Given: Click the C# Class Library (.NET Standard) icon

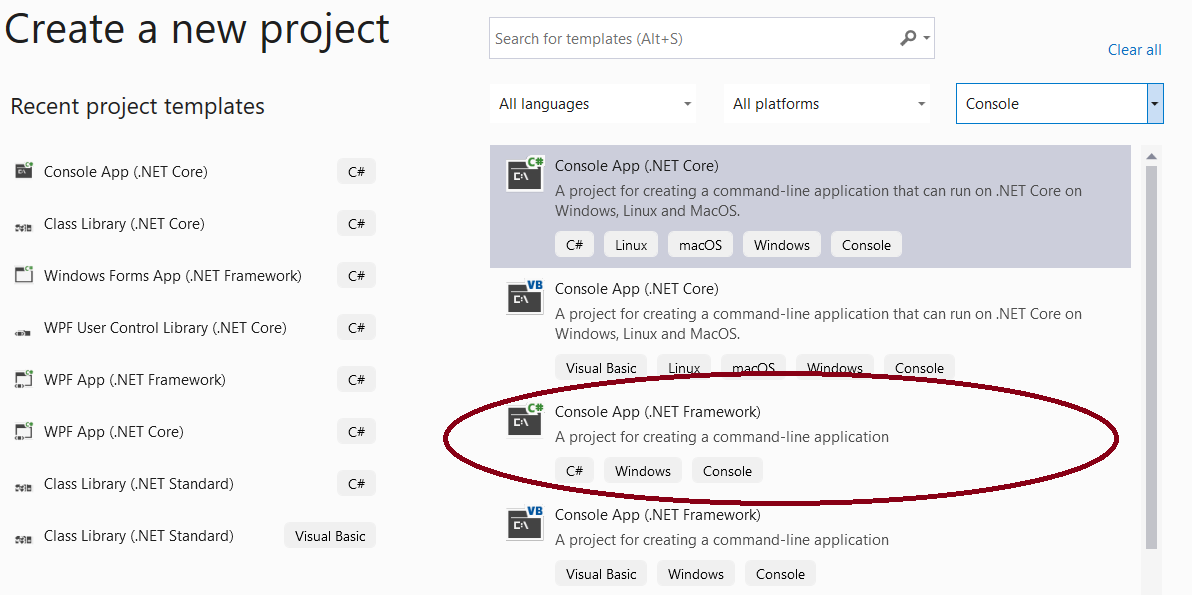Looking at the screenshot, I should (x=24, y=487).
